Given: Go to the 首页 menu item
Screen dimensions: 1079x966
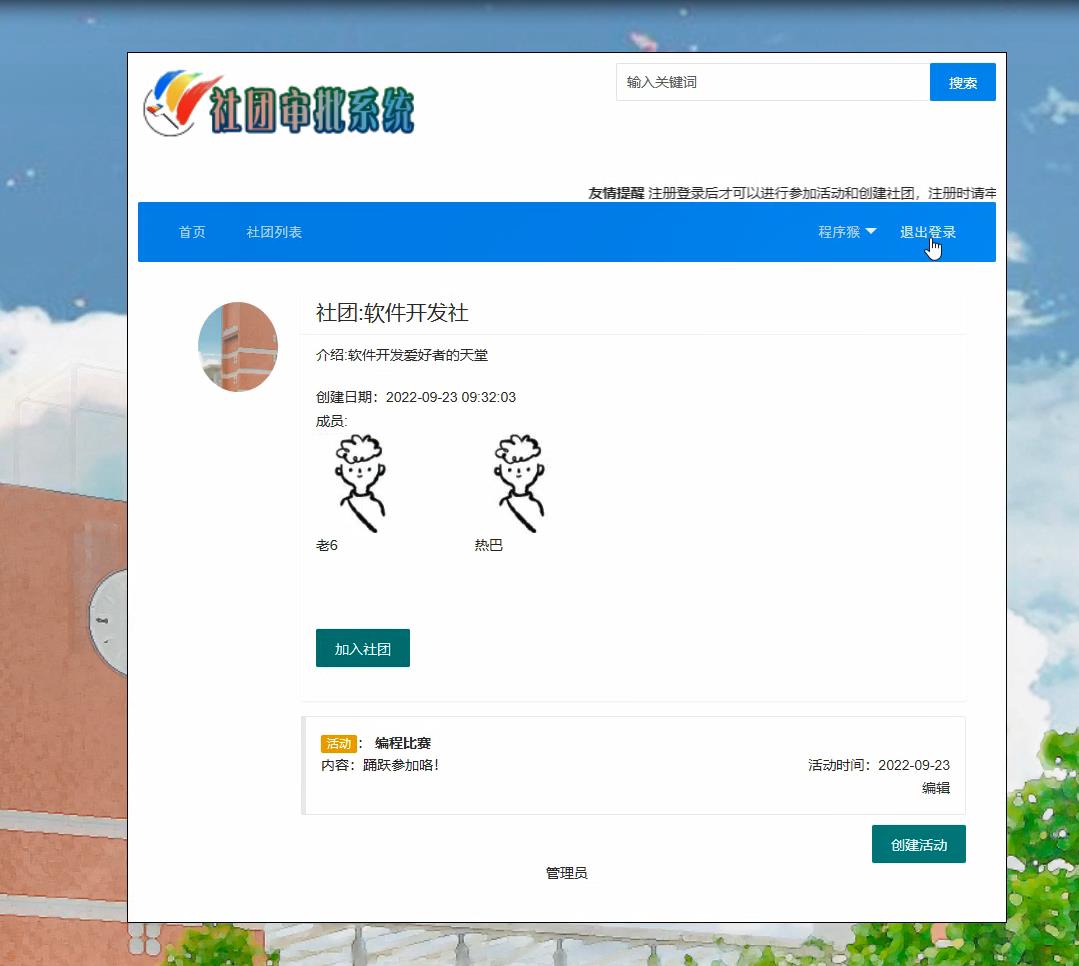Looking at the screenshot, I should [x=192, y=232].
